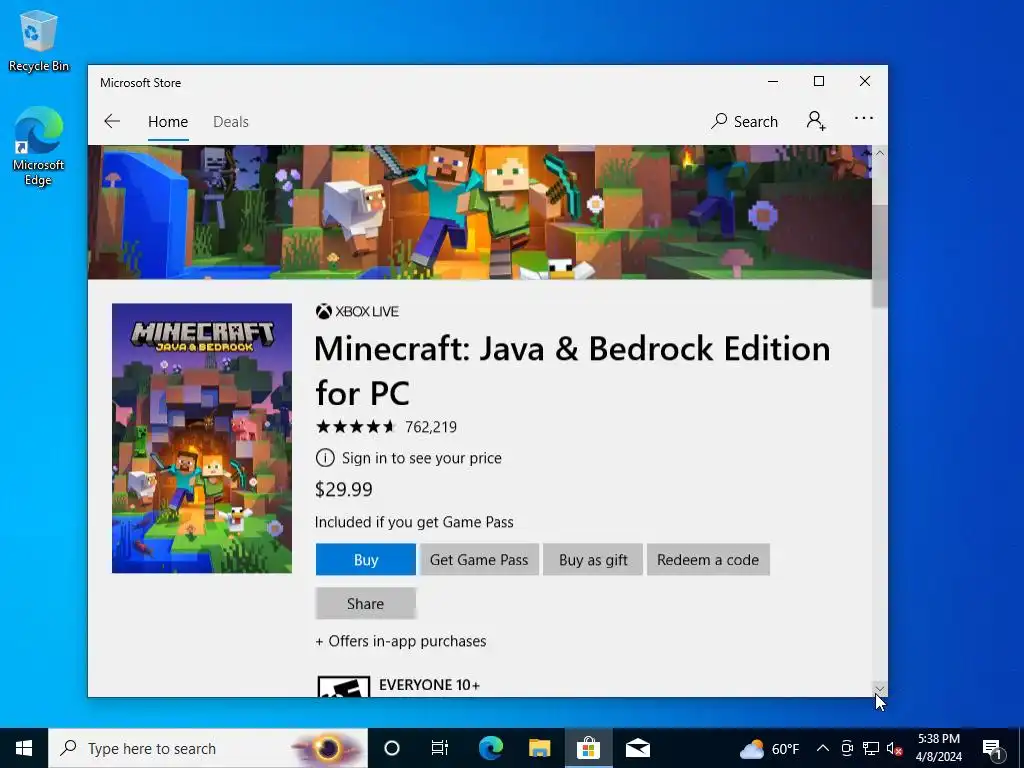Launch Edge from the taskbar
The image size is (1024, 768).
pyautogui.click(x=490, y=748)
